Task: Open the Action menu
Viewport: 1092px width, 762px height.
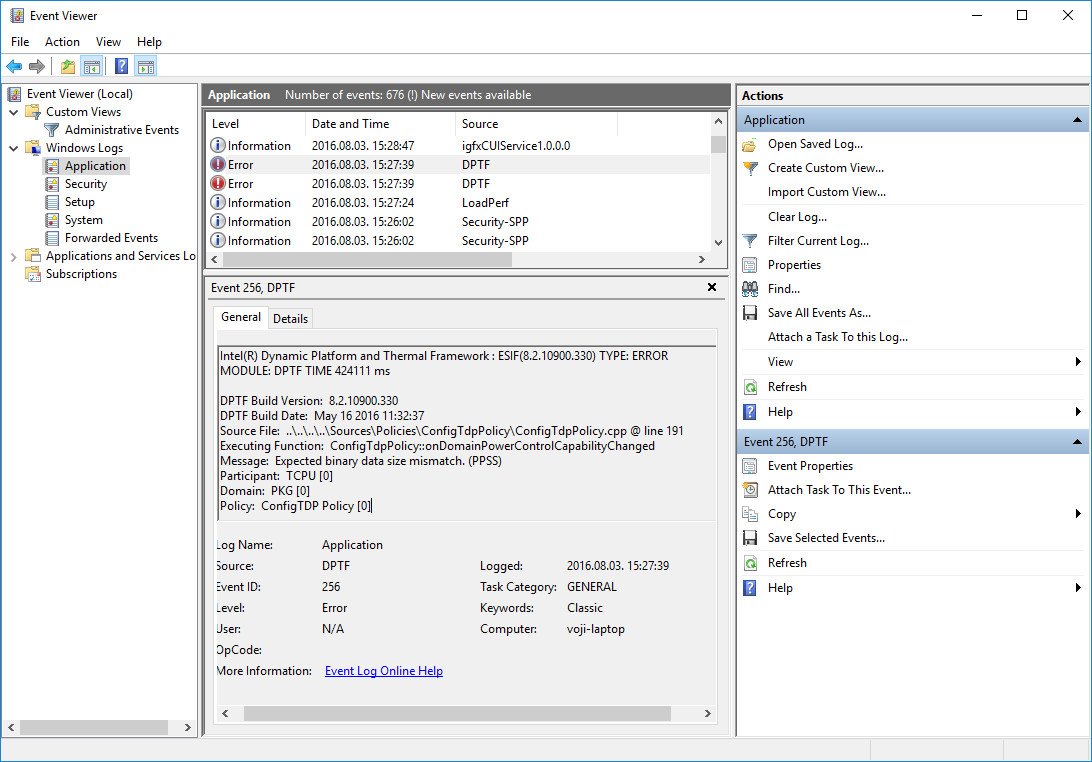Action: (62, 42)
